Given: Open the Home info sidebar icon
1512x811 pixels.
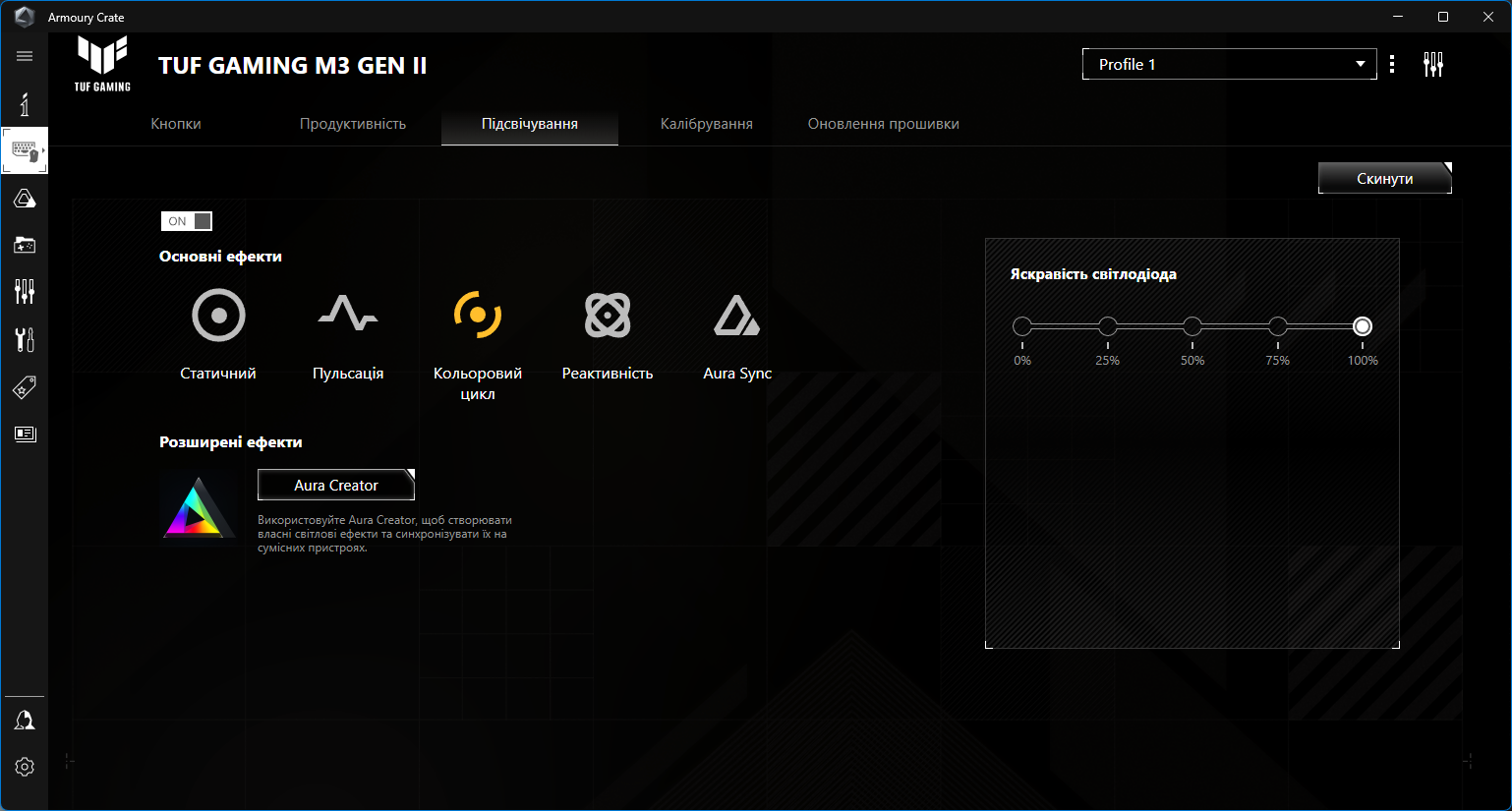Looking at the screenshot, I should (x=25, y=103).
